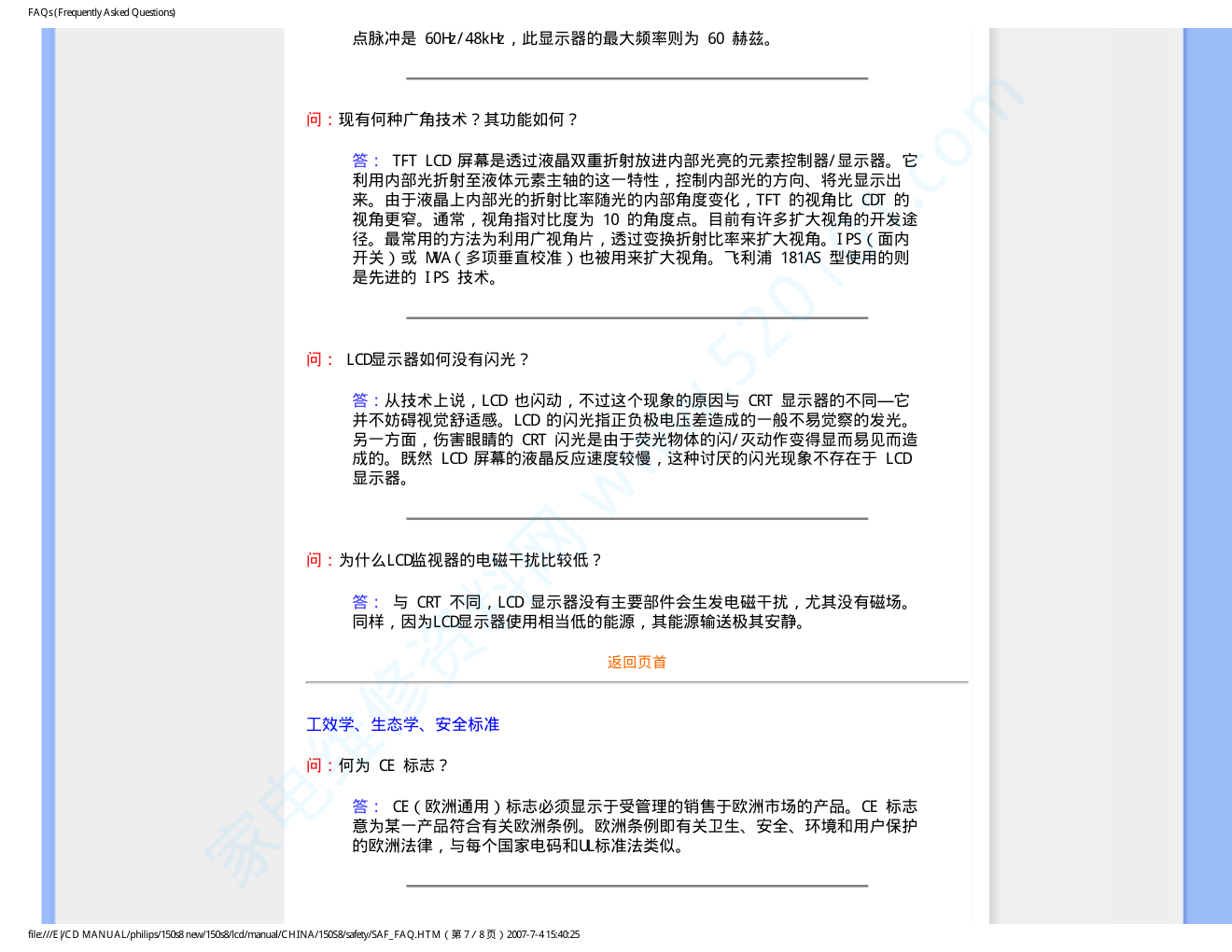The image size is (1232, 952).
Task: Click the answer paragraph starting with 与 CRT 不同
Action: [x=635, y=612]
